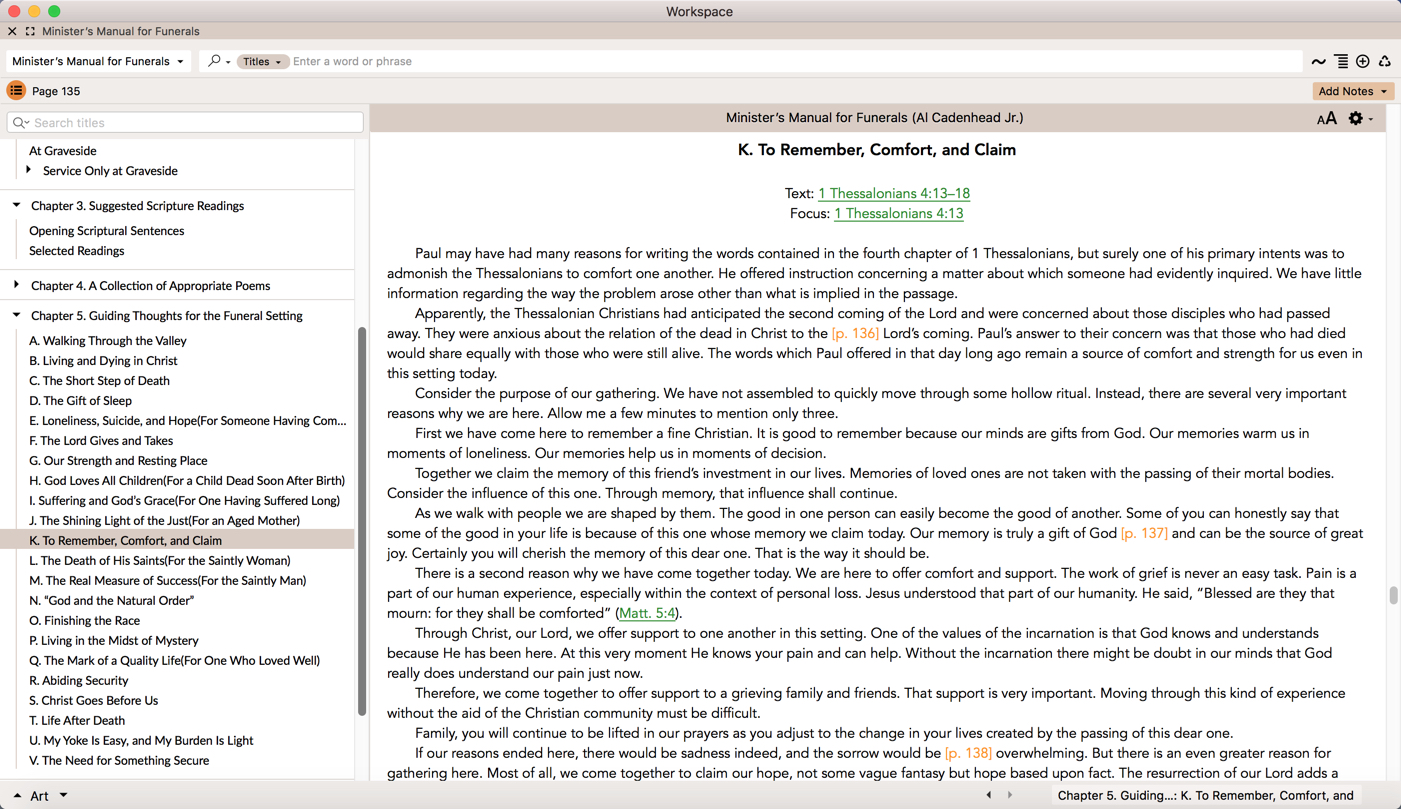The width and height of the screenshot is (1401, 809).
Task: Click the orange table of contents icon
Action: pos(16,91)
